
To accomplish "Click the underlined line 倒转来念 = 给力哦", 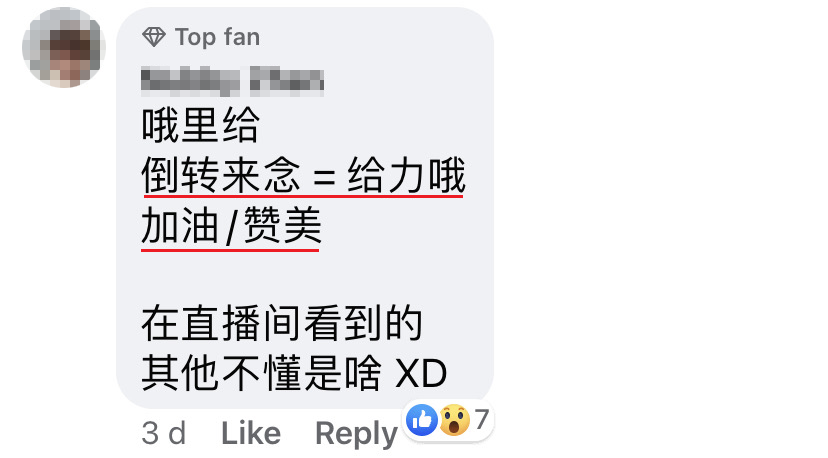I will tap(304, 176).
